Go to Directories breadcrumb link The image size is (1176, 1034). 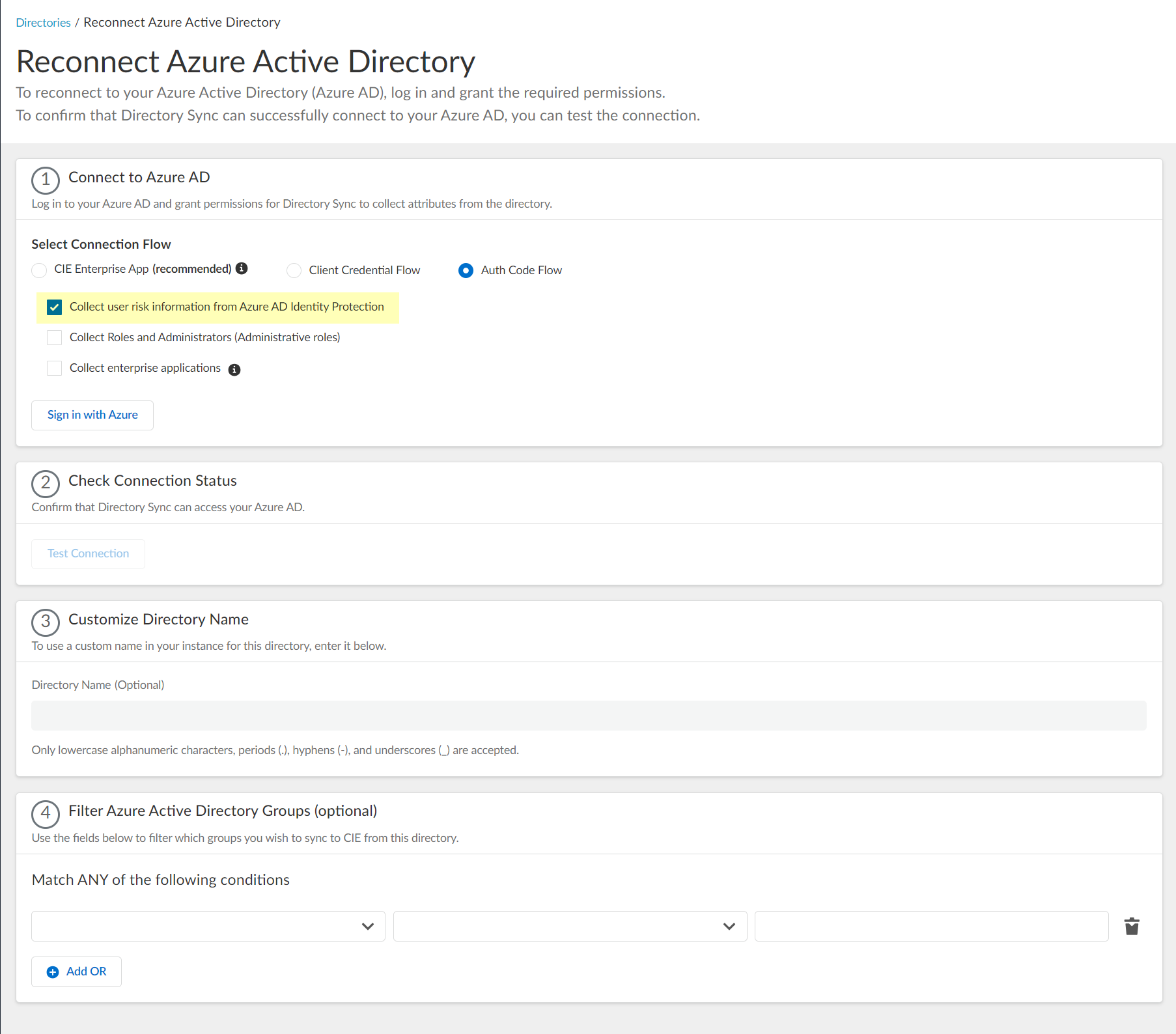[43, 23]
